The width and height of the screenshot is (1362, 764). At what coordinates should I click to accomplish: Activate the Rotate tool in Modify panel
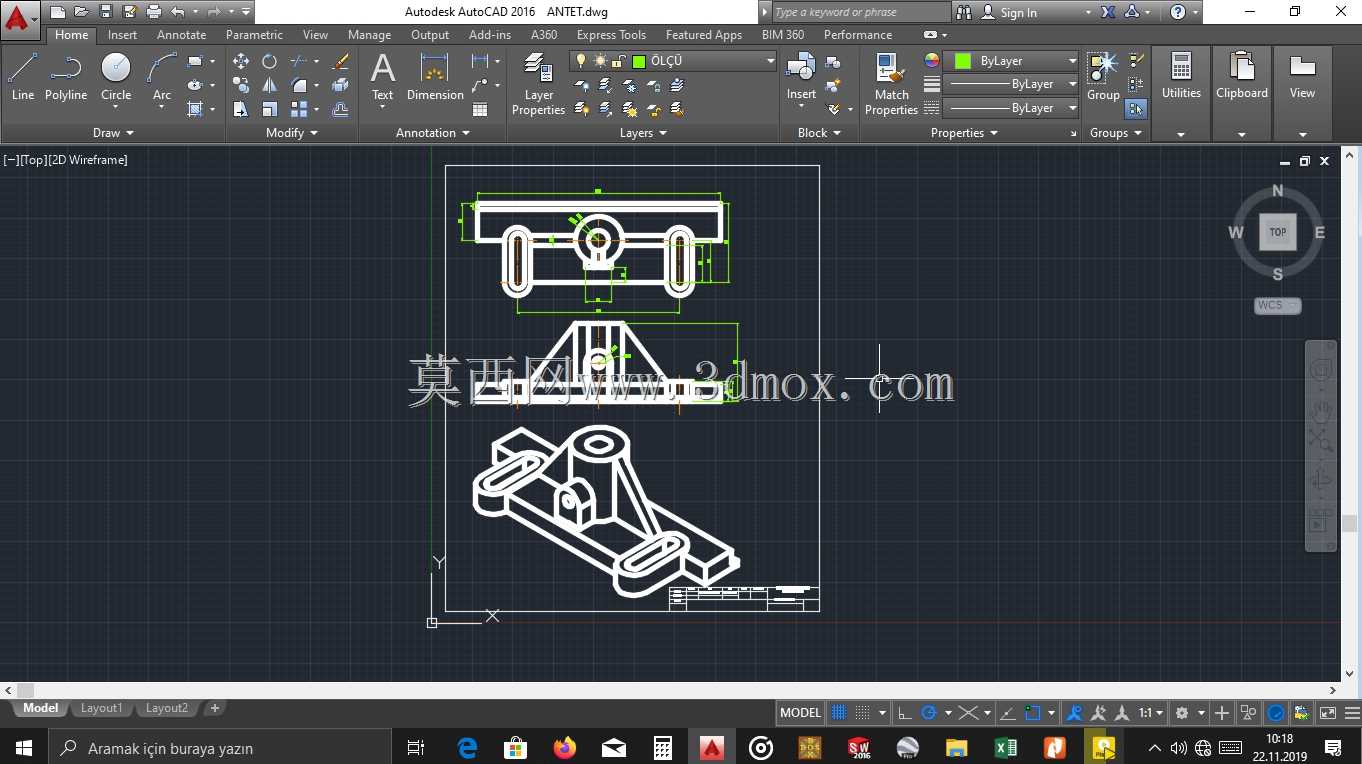[x=269, y=61]
